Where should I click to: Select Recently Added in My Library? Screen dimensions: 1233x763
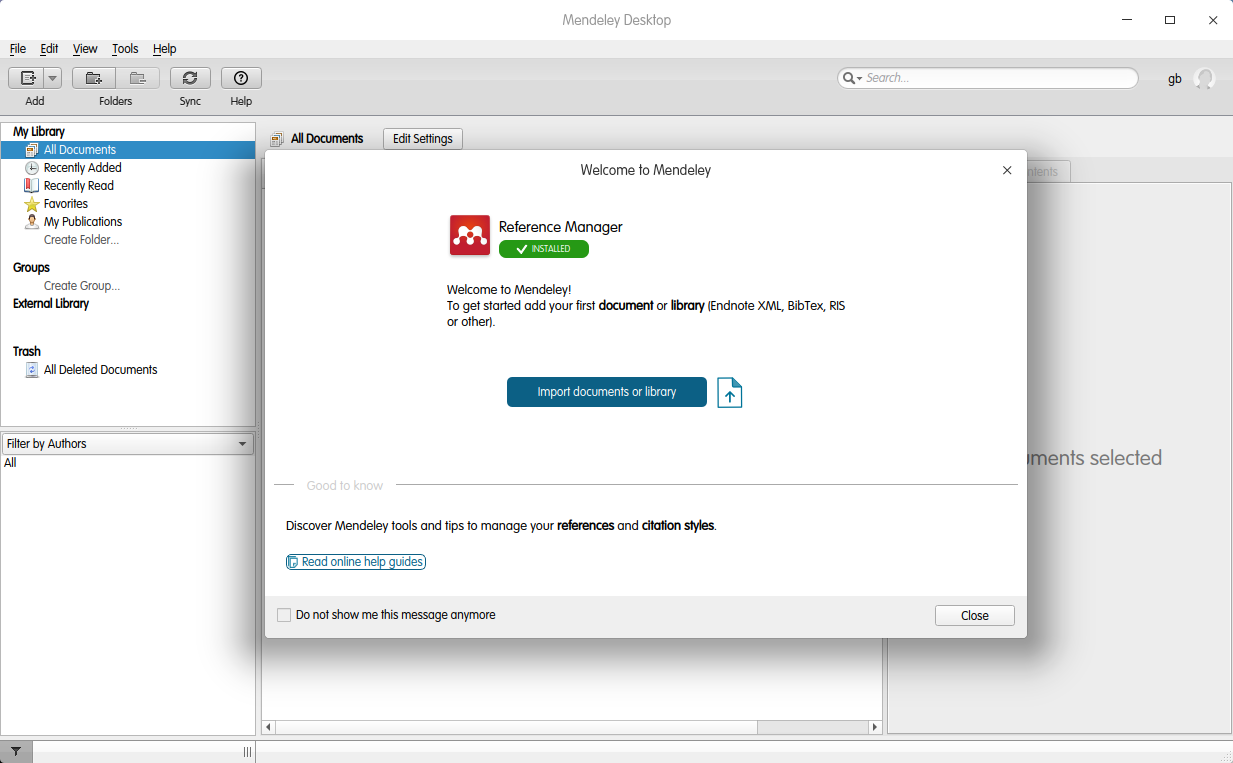click(82, 168)
